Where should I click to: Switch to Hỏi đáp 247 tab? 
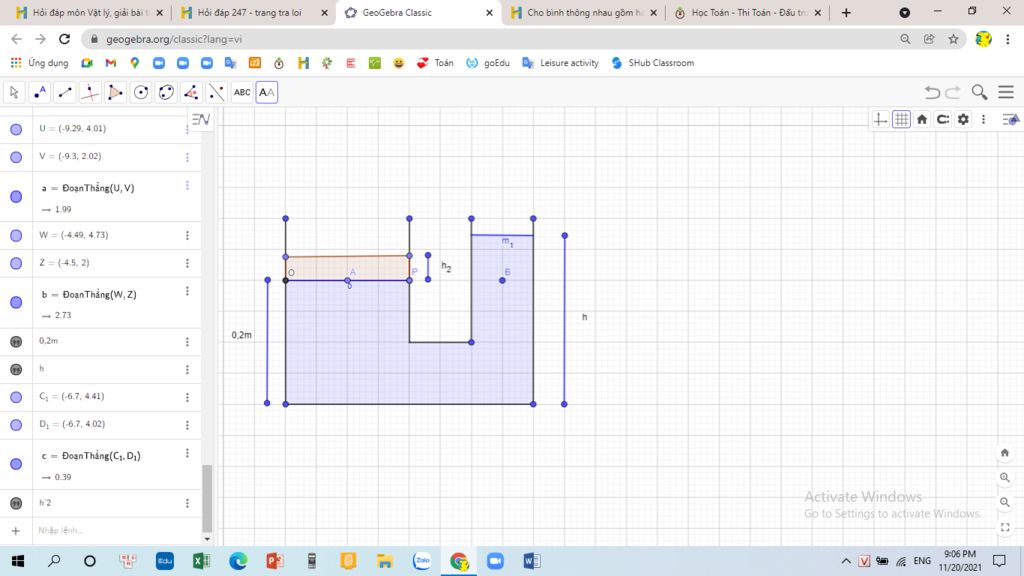pyautogui.click(x=253, y=12)
